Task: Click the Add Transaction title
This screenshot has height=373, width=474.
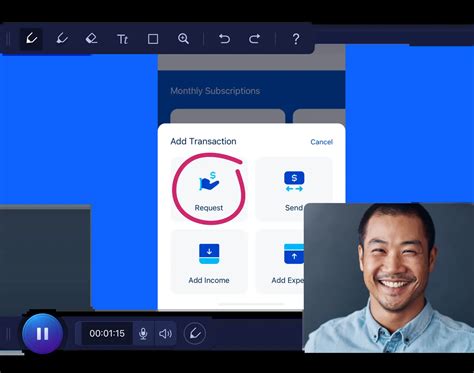Action: (203, 141)
